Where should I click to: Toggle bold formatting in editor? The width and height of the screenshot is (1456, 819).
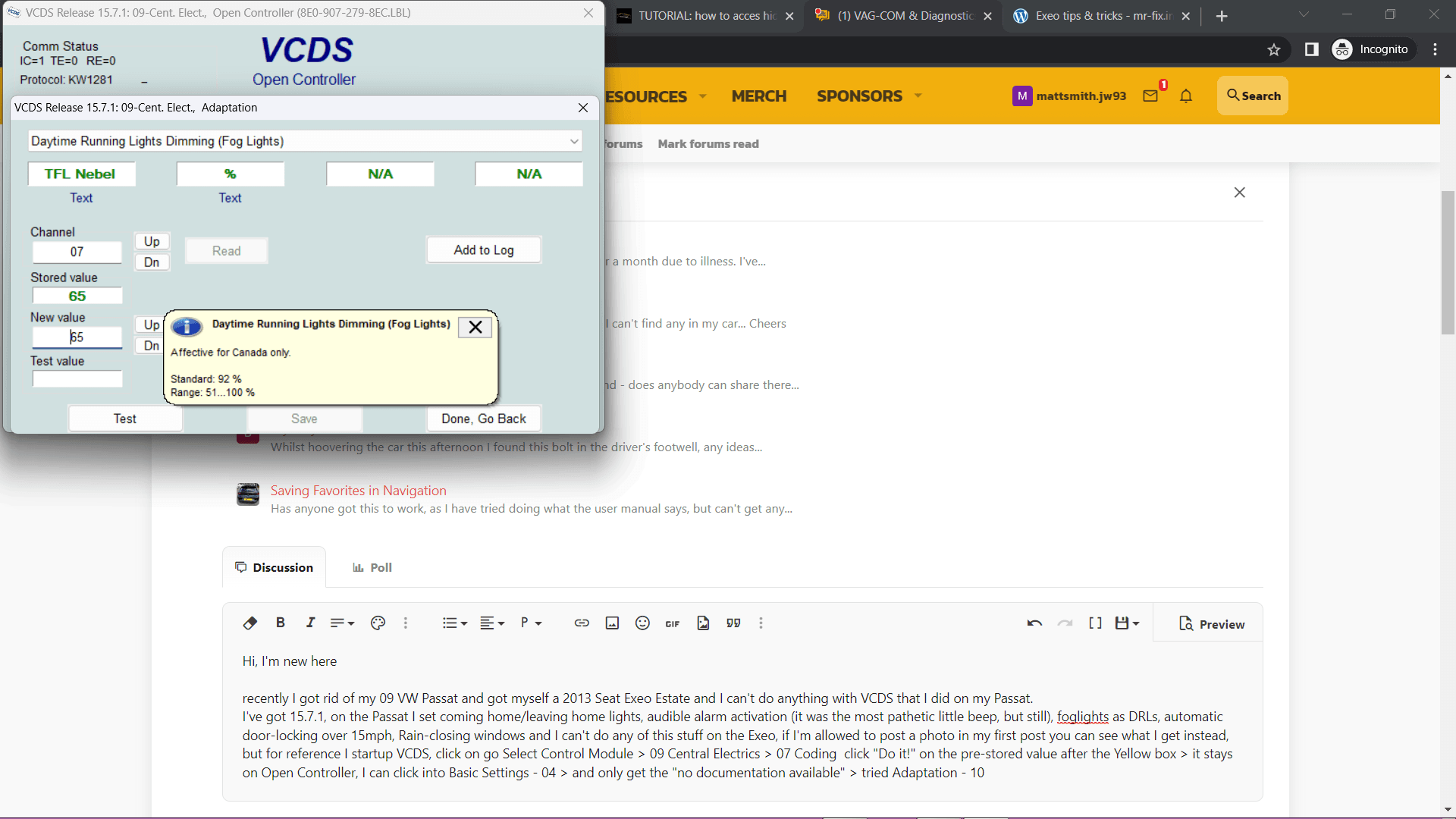(281, 623)
